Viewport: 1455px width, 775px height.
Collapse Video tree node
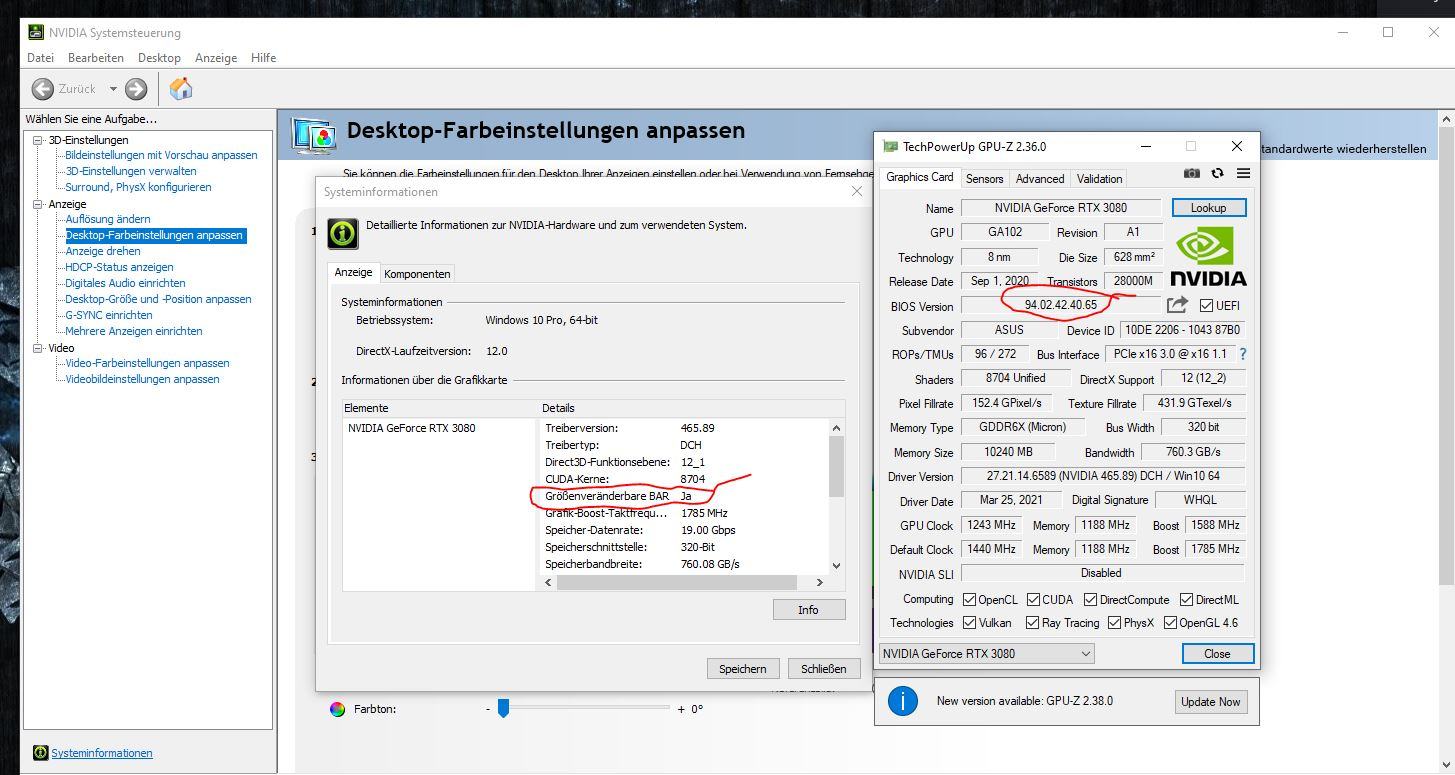(38, 348)
